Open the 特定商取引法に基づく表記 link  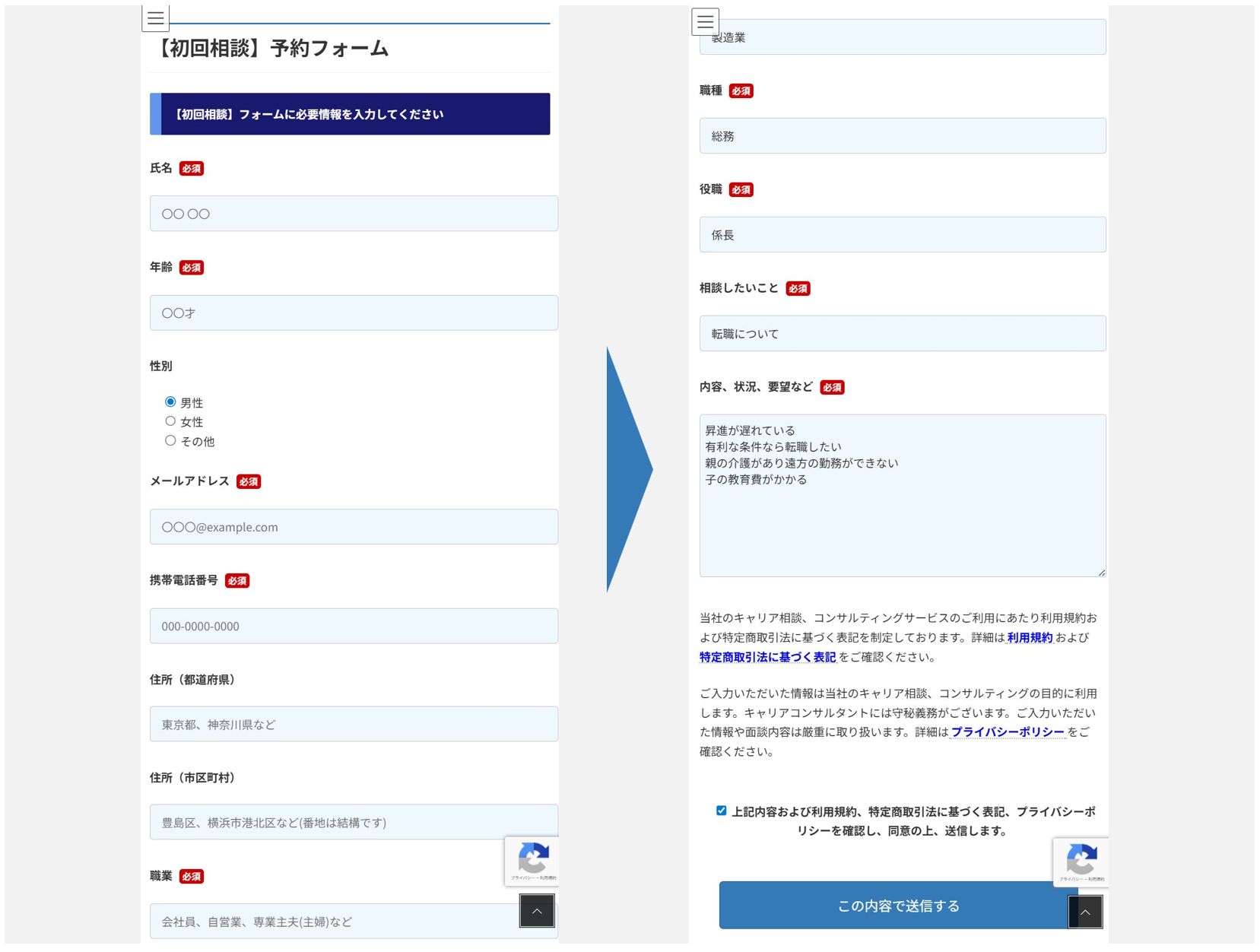click(767, 657)
